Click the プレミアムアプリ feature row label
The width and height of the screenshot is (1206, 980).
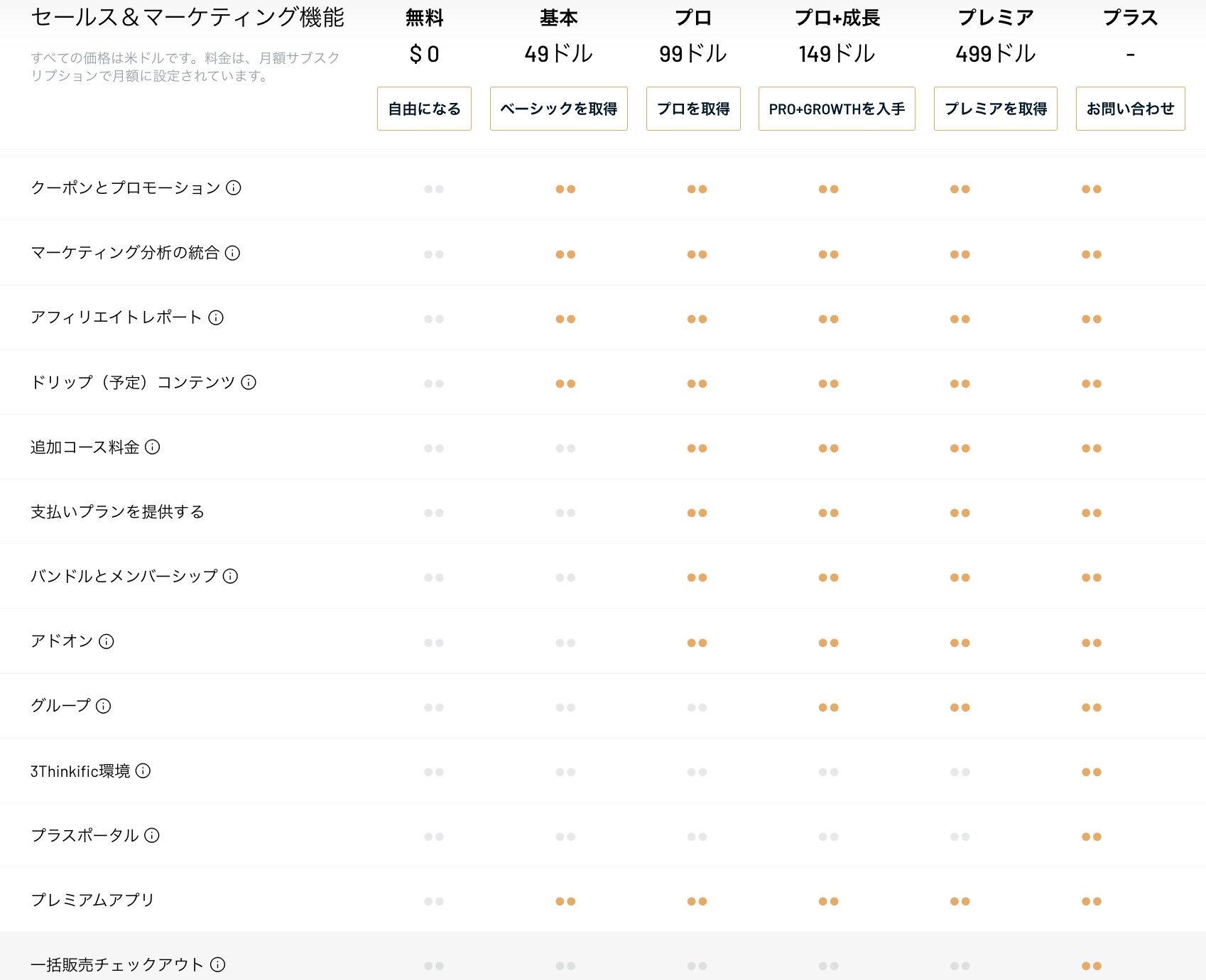point(92,900)
